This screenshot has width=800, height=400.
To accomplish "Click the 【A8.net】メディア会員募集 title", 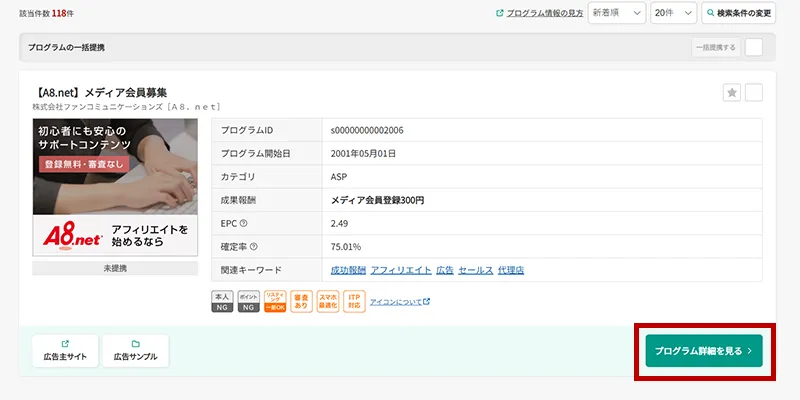I will coord(99,93).
